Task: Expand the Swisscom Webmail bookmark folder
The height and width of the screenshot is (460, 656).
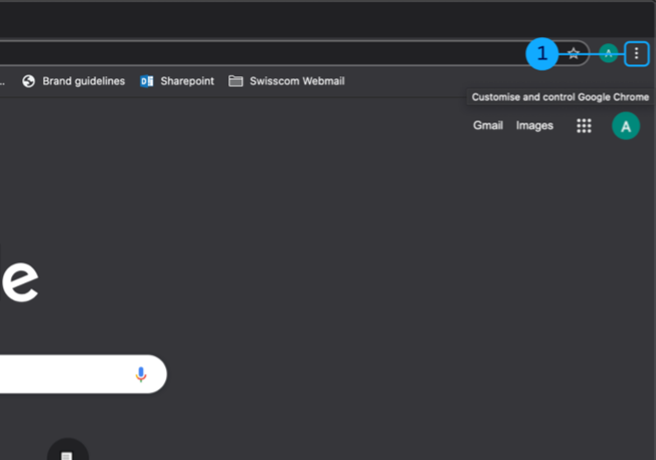Action: click(296, 81)
